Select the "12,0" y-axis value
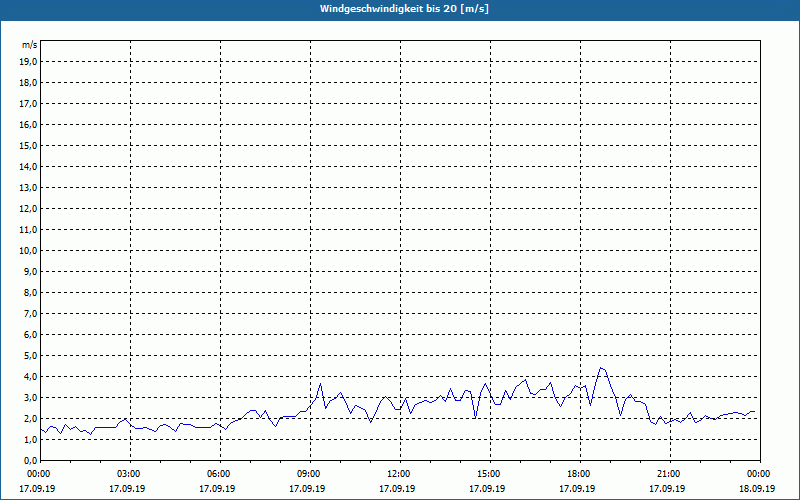Screen dimensions: 800x500 point(29,209)
